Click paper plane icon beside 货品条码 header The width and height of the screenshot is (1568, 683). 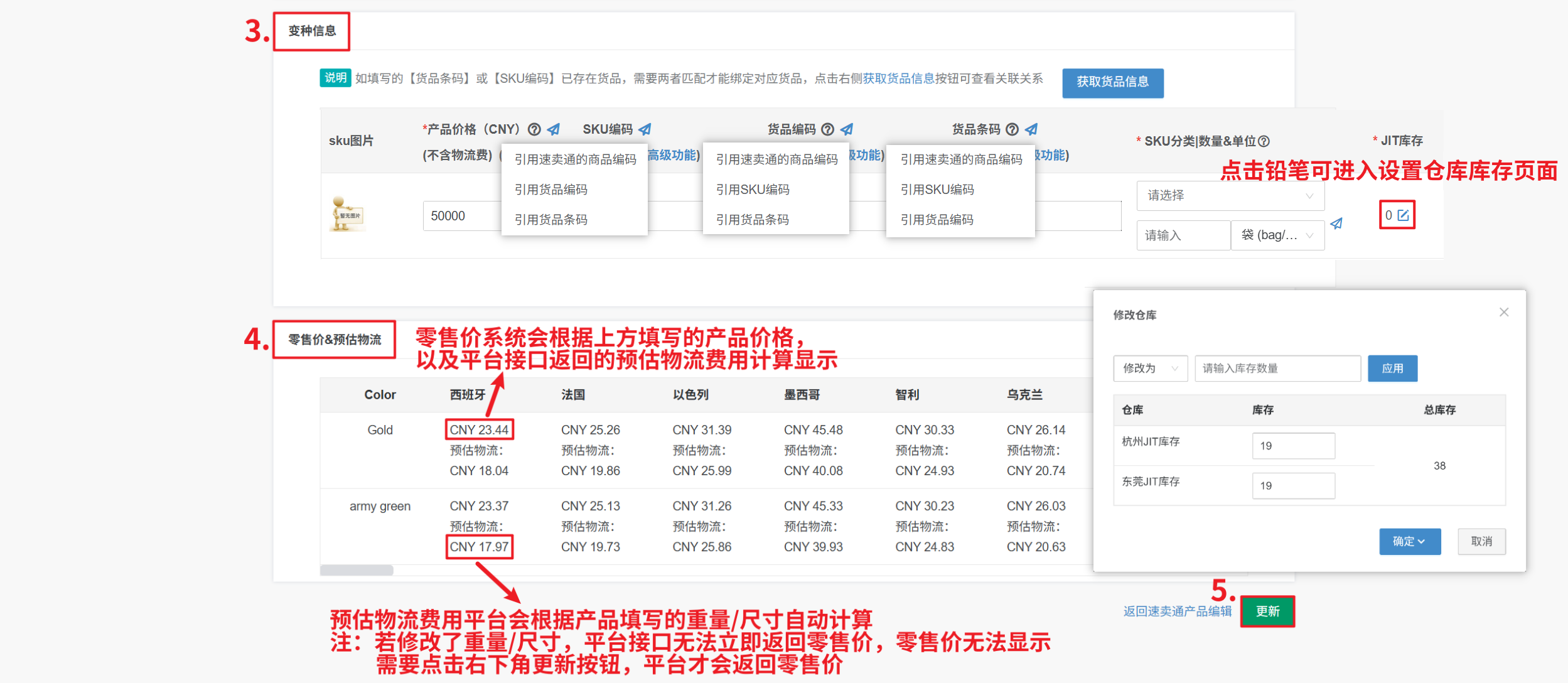click(x=1031, y=129)
